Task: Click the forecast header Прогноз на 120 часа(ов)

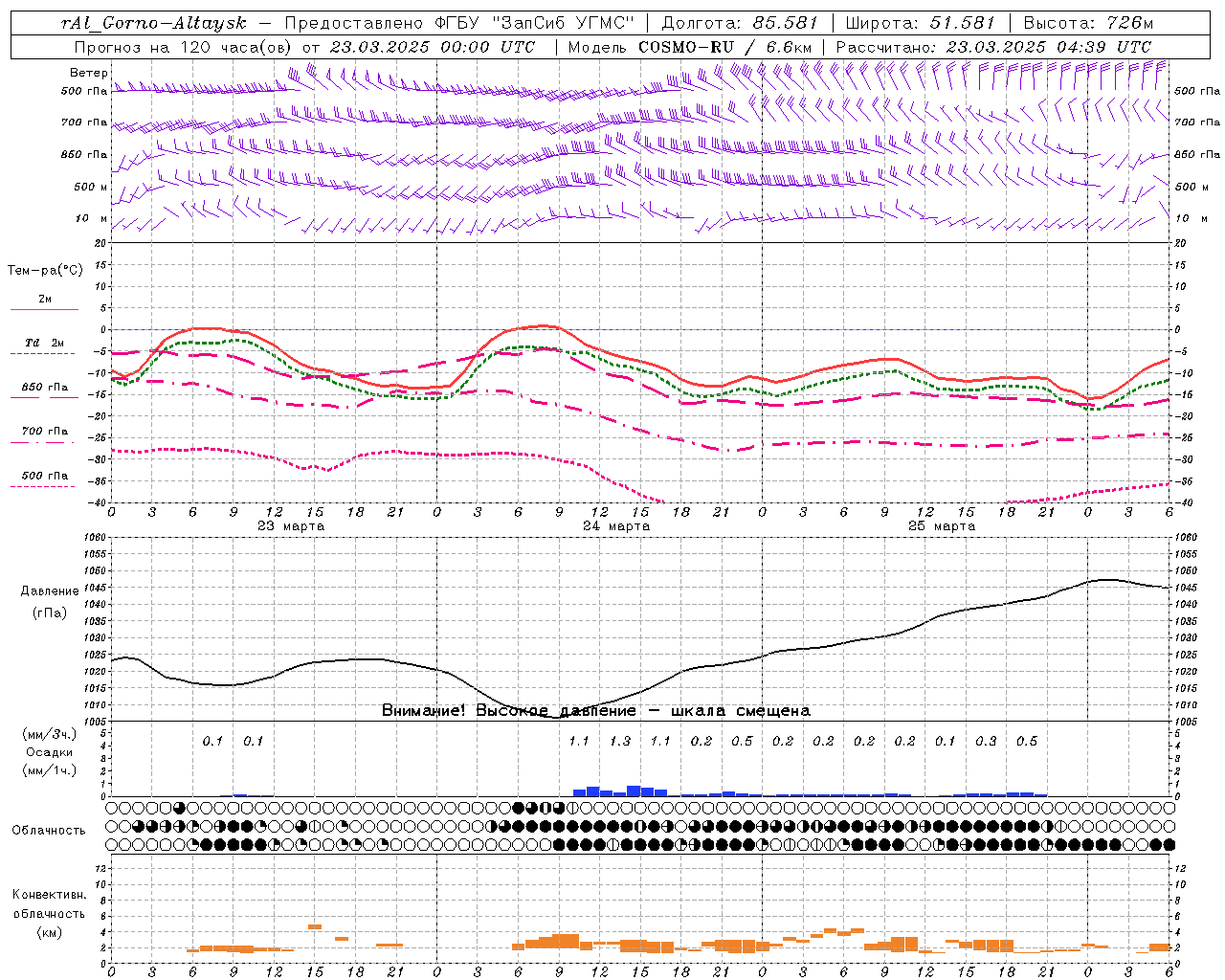Action: tap(185, 47)
